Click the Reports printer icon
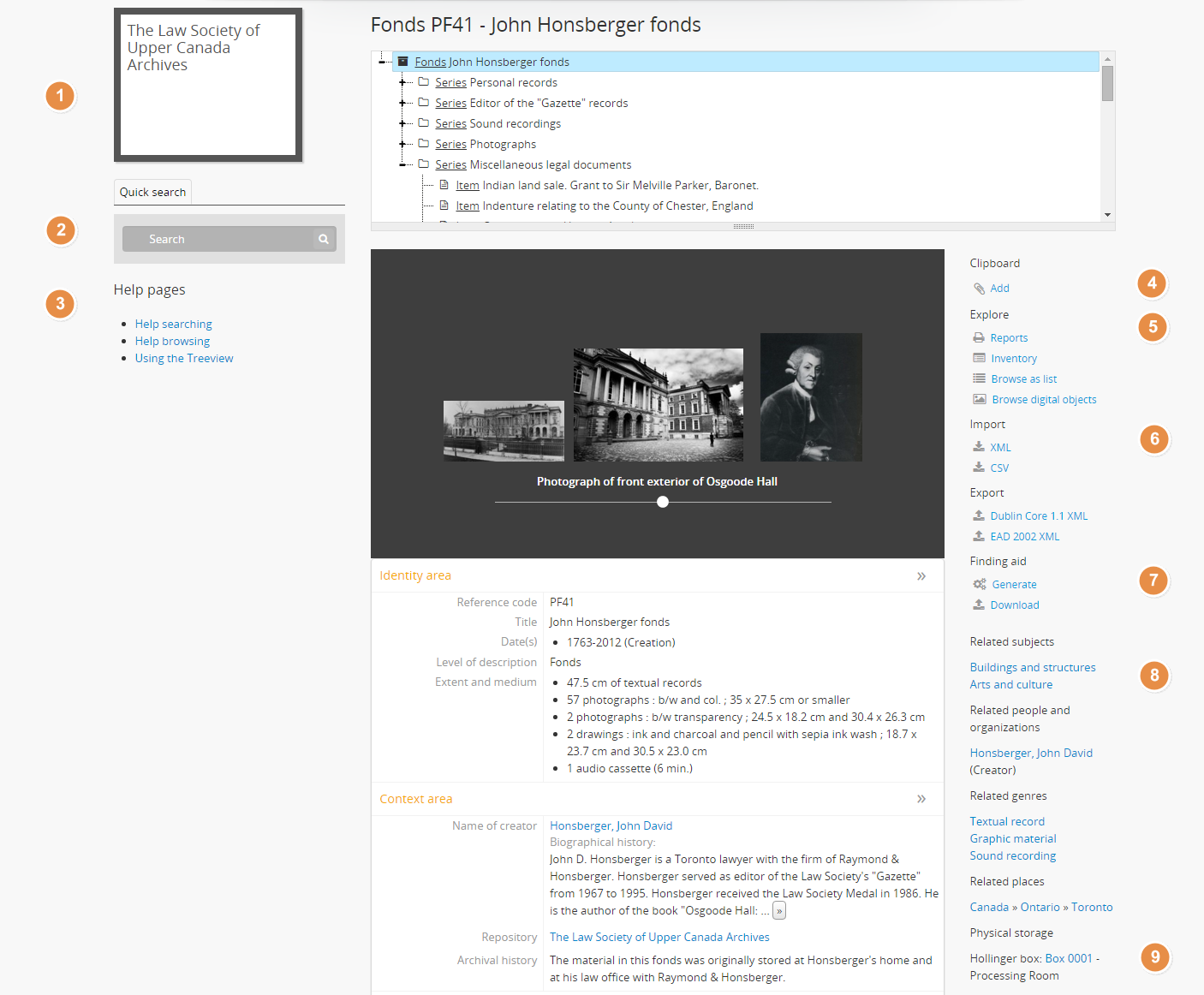 pos(979,338)
